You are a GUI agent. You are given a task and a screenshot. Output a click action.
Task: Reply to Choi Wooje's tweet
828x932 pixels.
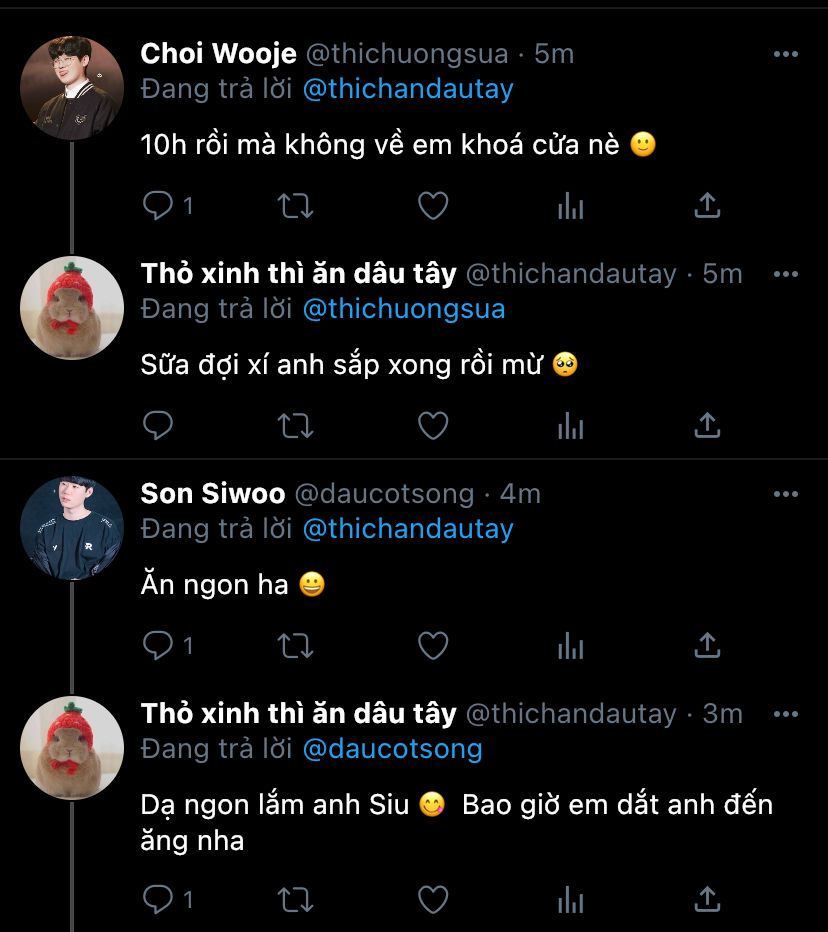coord(159,206)
